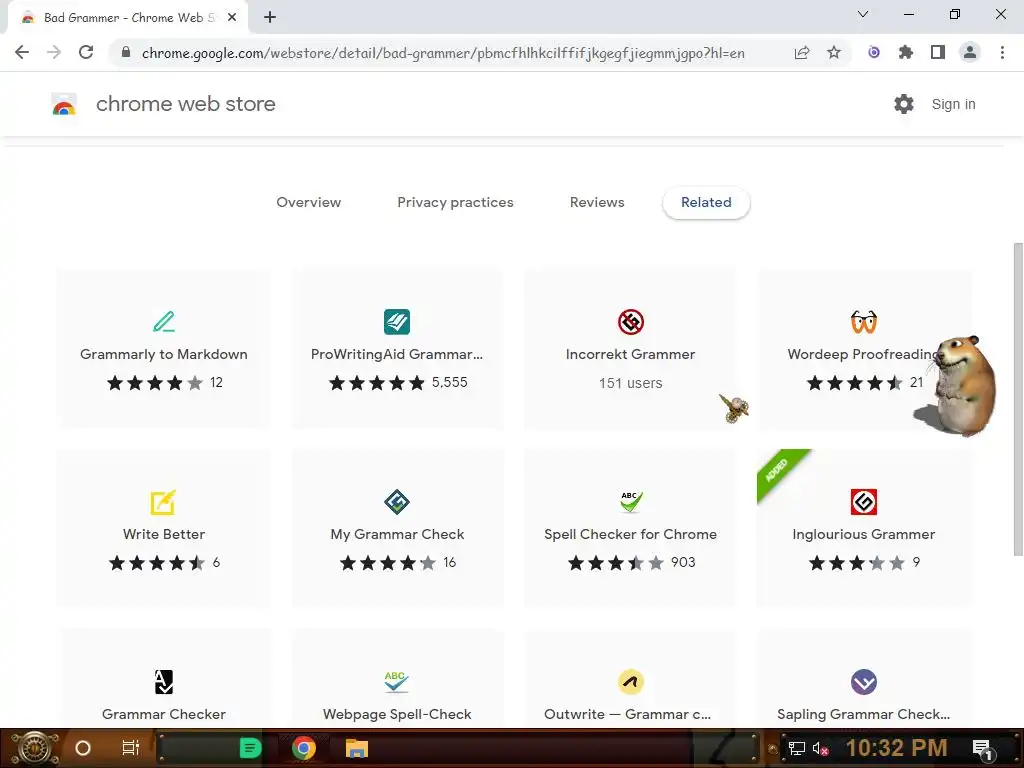Click the Wordeep Proofreading glasses icon

(x=863, y=321)
